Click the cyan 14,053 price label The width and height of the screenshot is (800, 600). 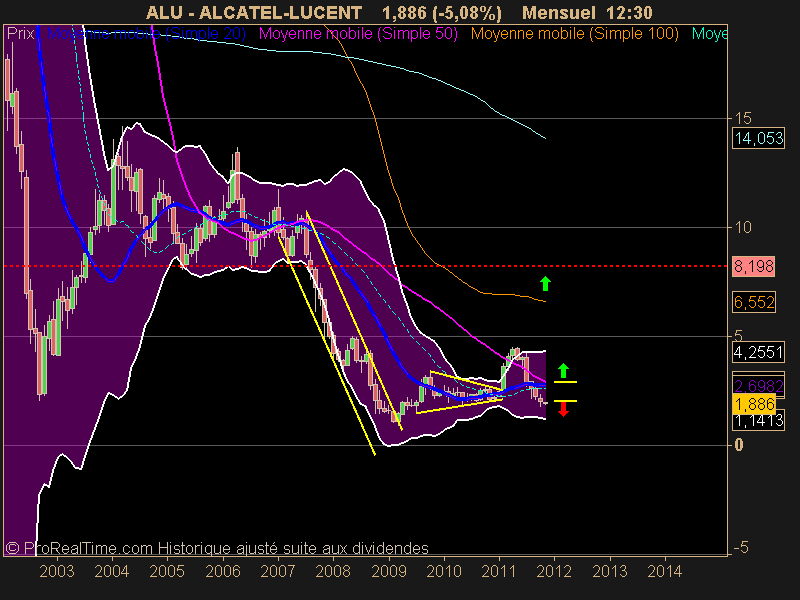(x=759, y=138)
